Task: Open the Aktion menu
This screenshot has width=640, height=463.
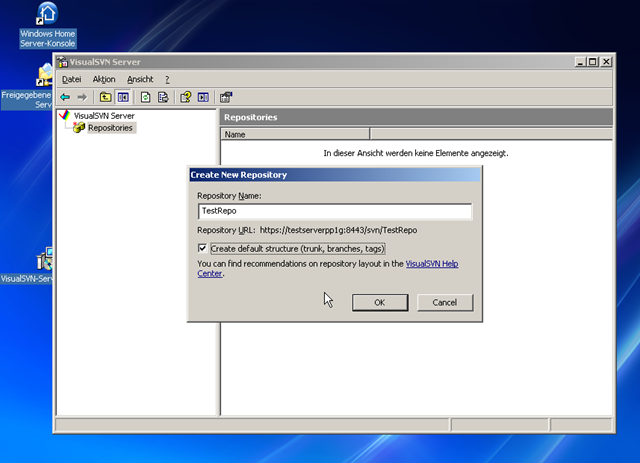Action: pos(104,79)
